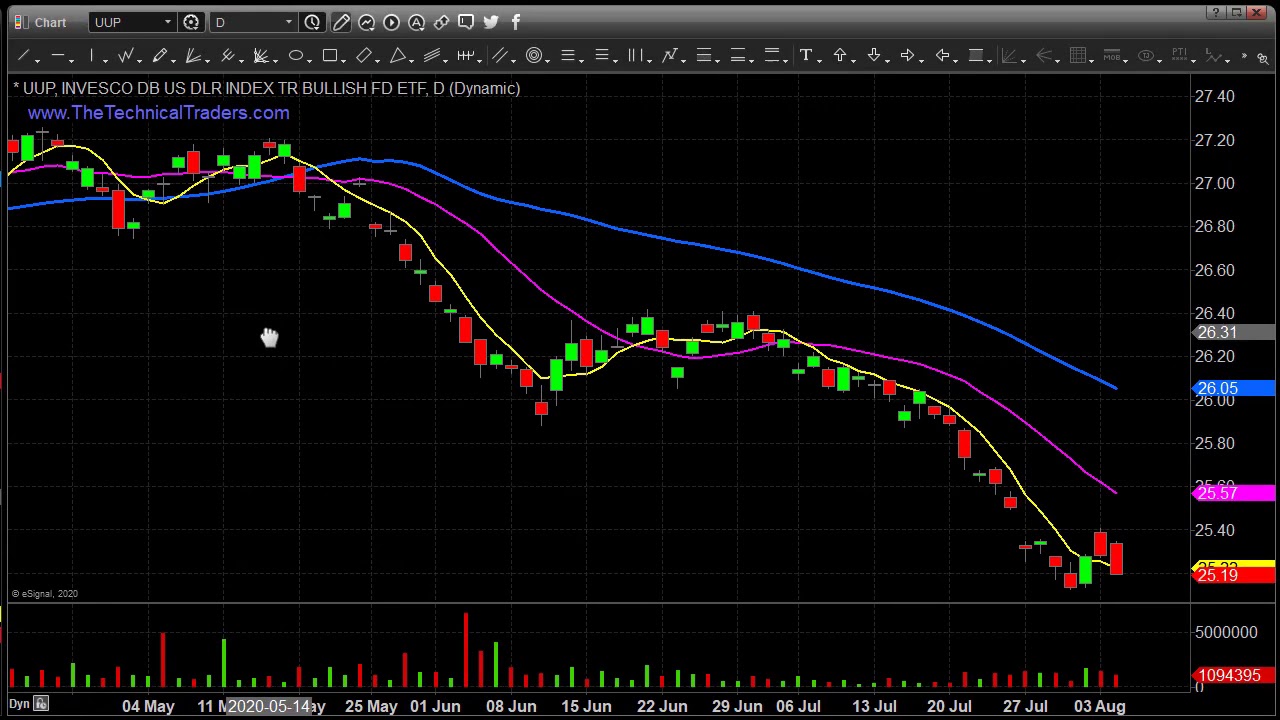Open the studies chart-line icon
The image size is (1280, 720).
point(367,22)
